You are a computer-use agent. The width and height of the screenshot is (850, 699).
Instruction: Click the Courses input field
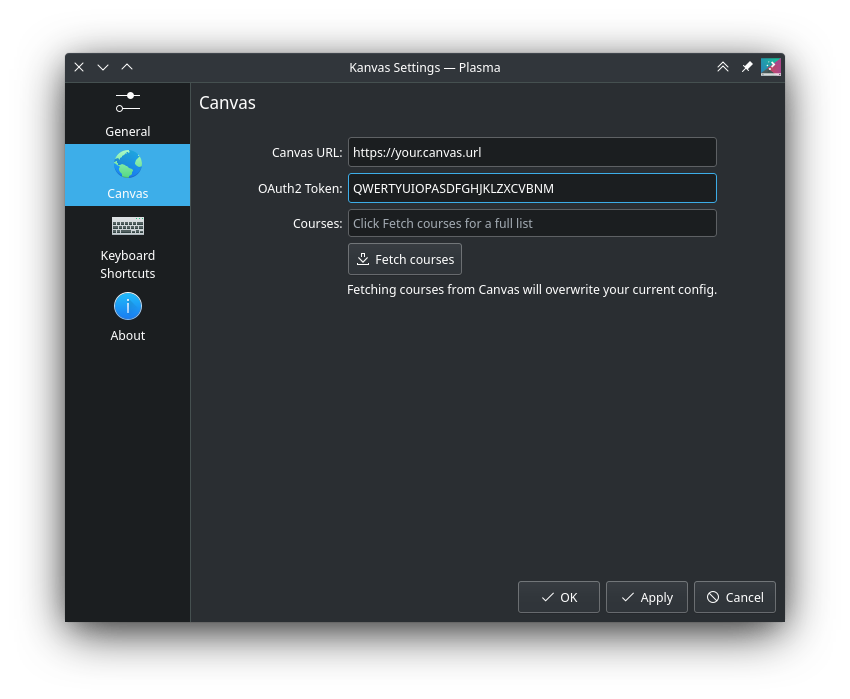click(532, 223)
